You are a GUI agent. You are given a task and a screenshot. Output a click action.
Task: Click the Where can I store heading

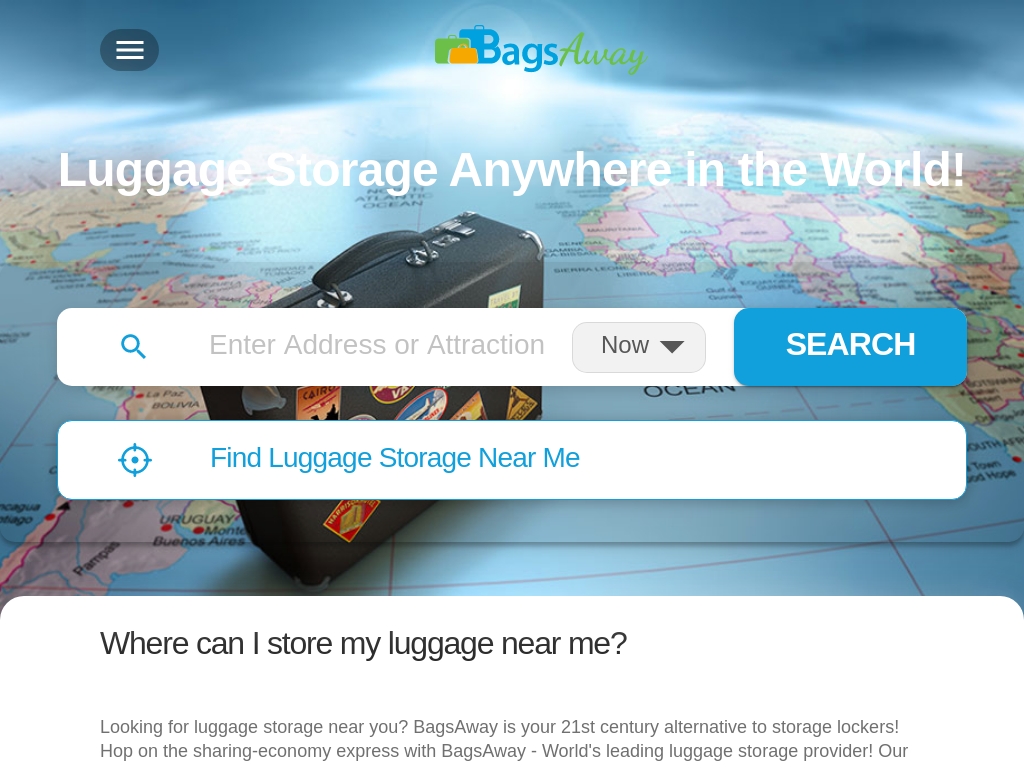click(363, 644)
